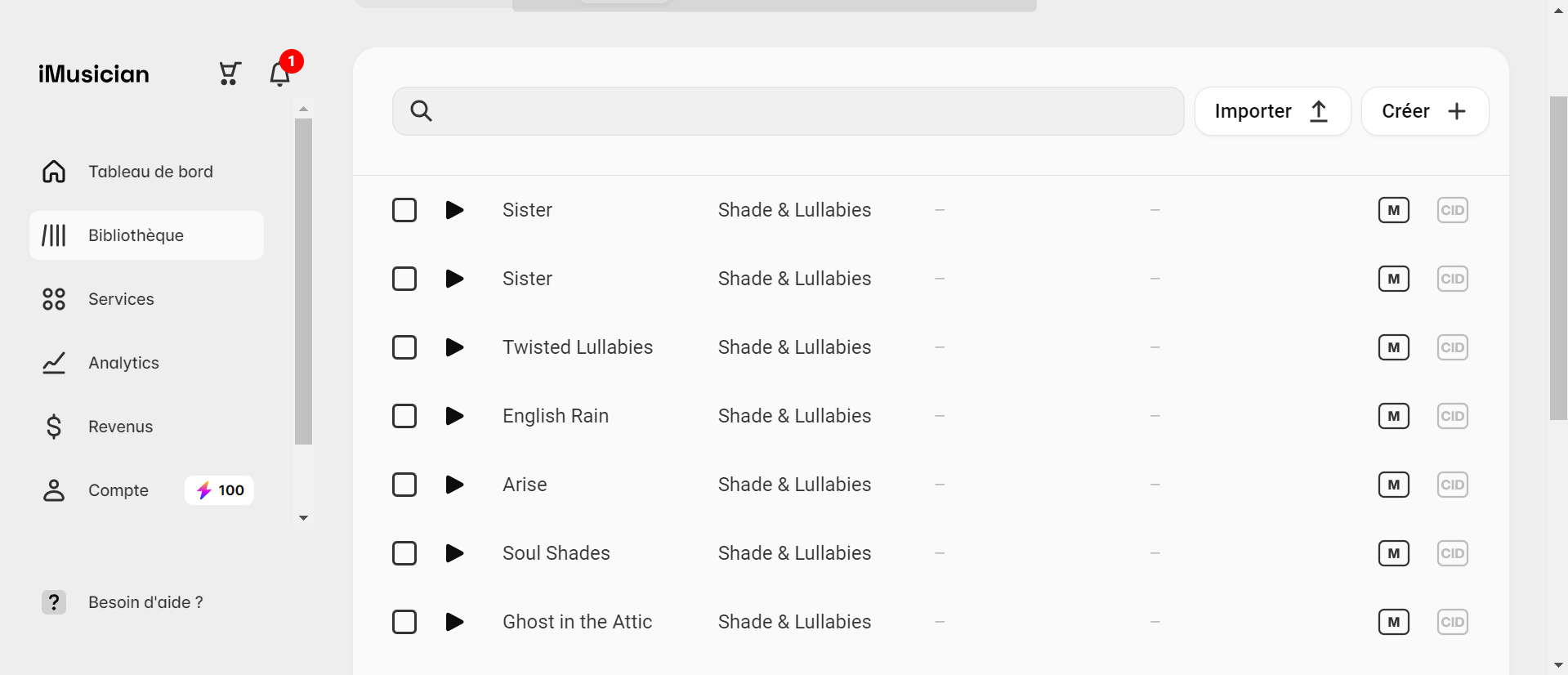The height and width of the screenshot is (675, 1568).
Task: Open the Analytics menu item
Action: coord(123,363)
